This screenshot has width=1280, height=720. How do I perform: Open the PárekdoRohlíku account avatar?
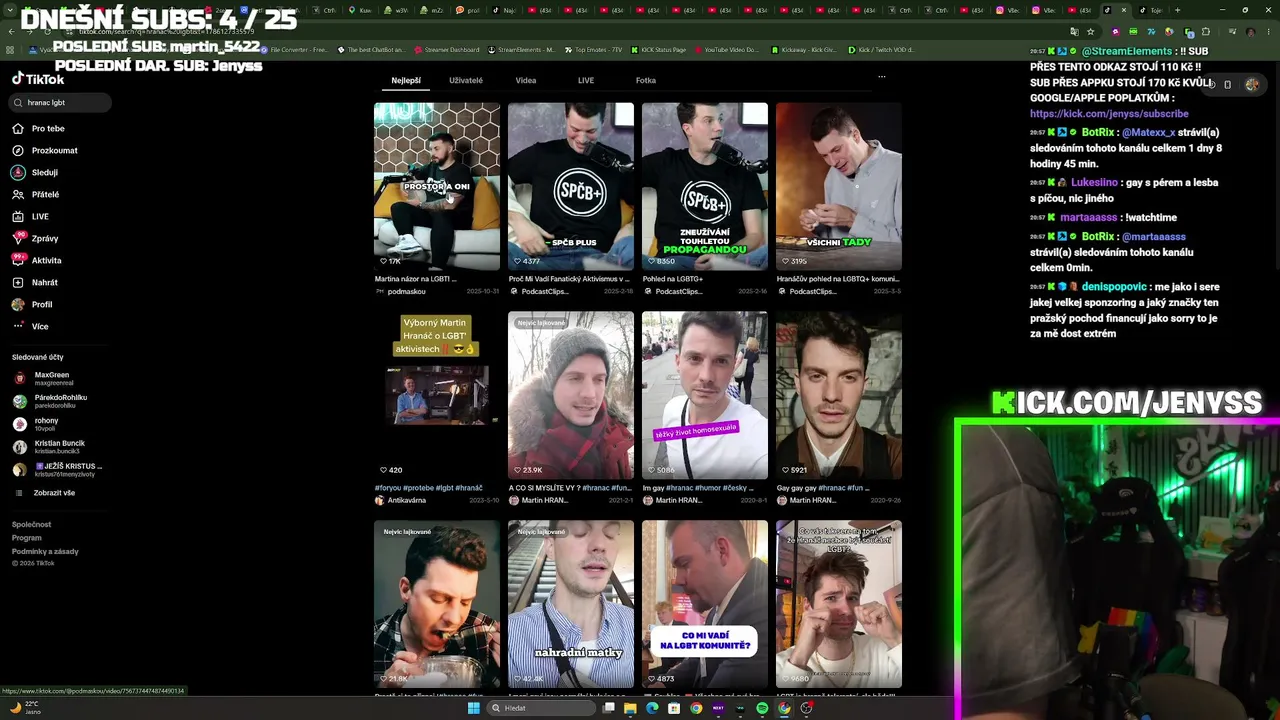tap(20, 401)
